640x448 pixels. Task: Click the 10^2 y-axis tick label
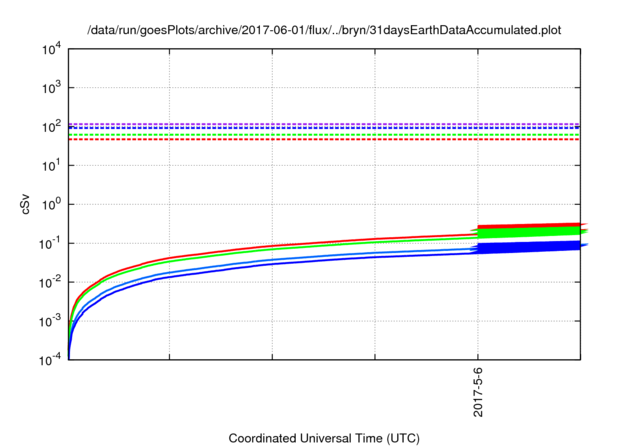pos(52,127)
